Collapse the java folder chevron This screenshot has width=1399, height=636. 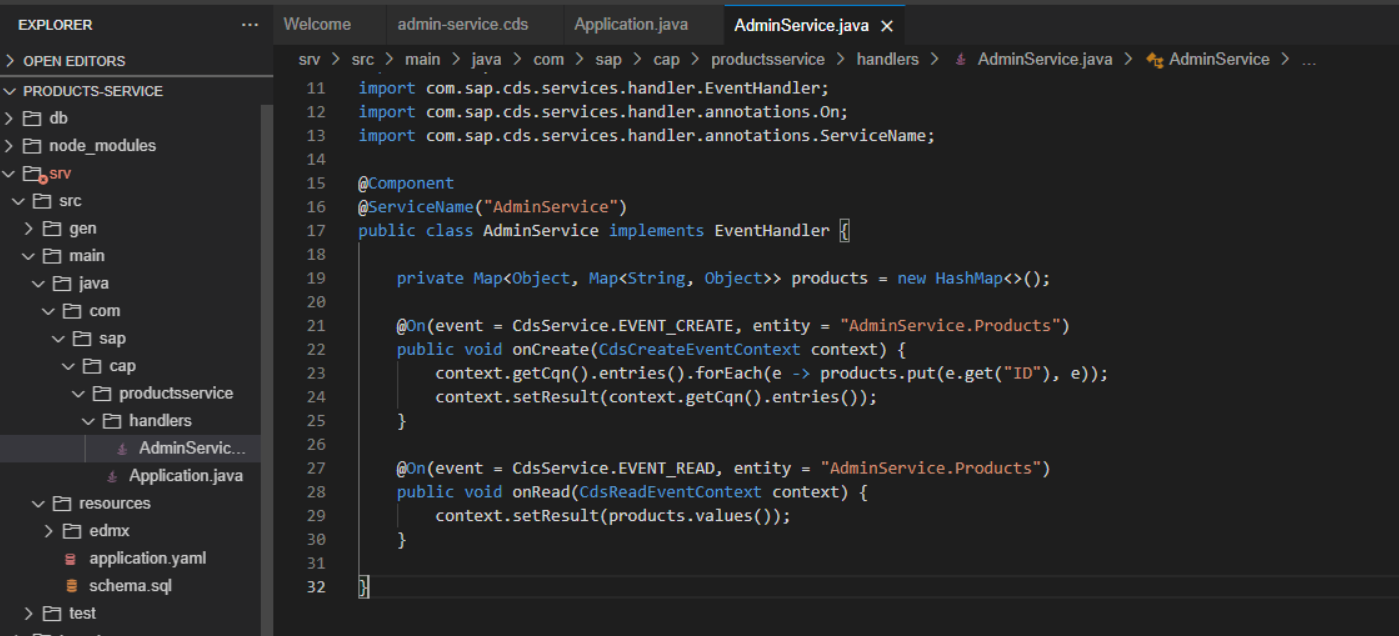[x=39, y=283]
